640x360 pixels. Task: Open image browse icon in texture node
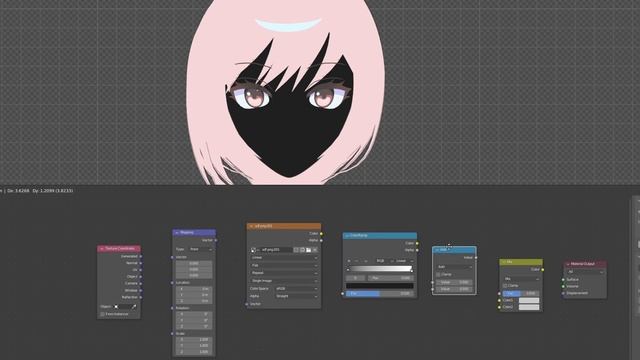coord(253,250)
